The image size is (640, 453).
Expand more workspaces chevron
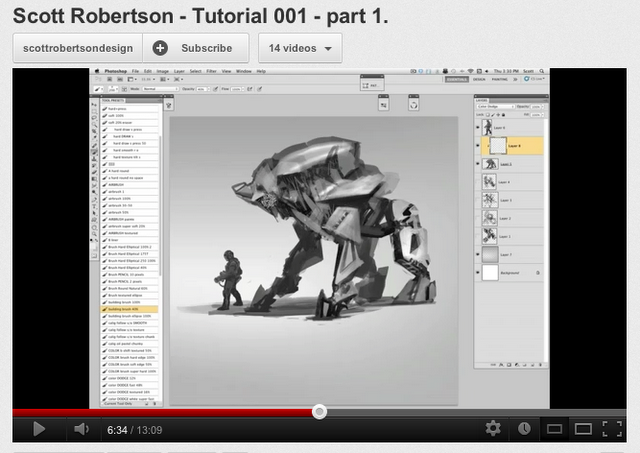click(516, 79)
